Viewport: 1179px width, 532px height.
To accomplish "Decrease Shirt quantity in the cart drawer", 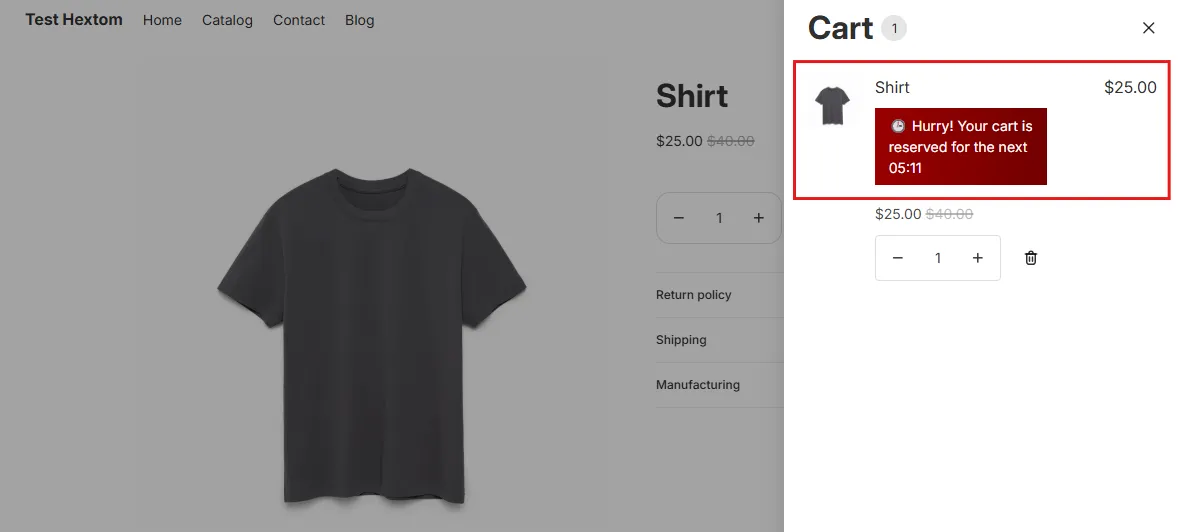I will (x=897, y=258).
